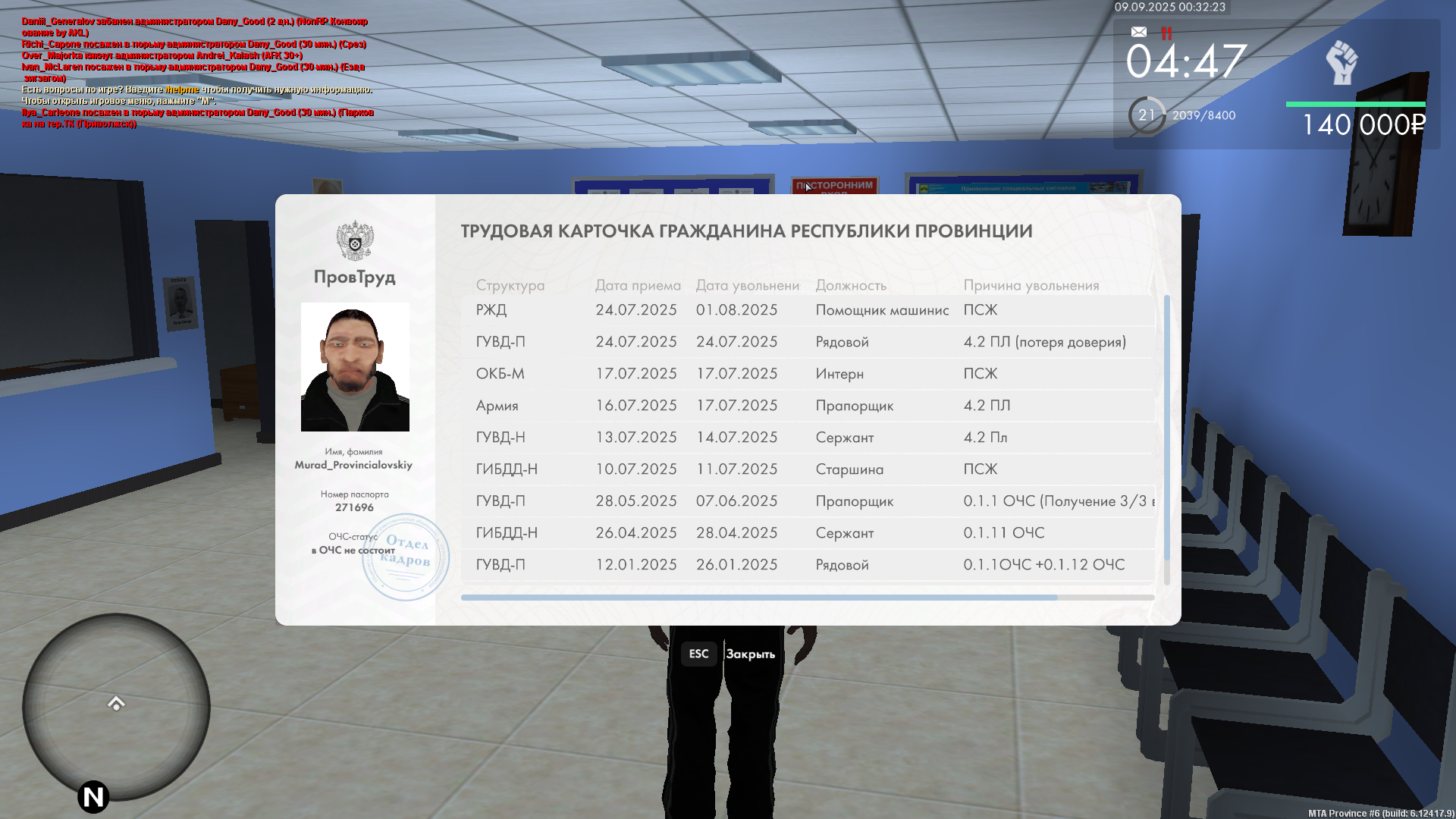Click the compass N marker on minimap

coord(93,796)
